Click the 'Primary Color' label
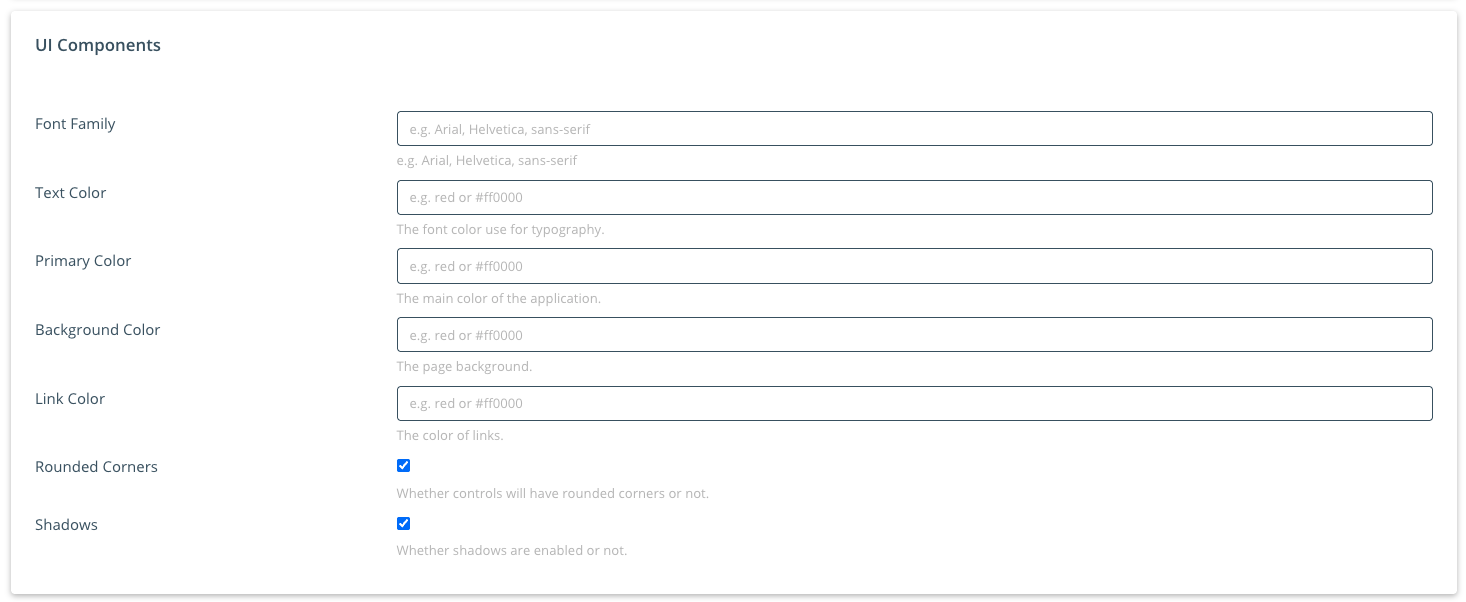The height and width of the screenshot is (602, 1466). click(x=83, y=261)
